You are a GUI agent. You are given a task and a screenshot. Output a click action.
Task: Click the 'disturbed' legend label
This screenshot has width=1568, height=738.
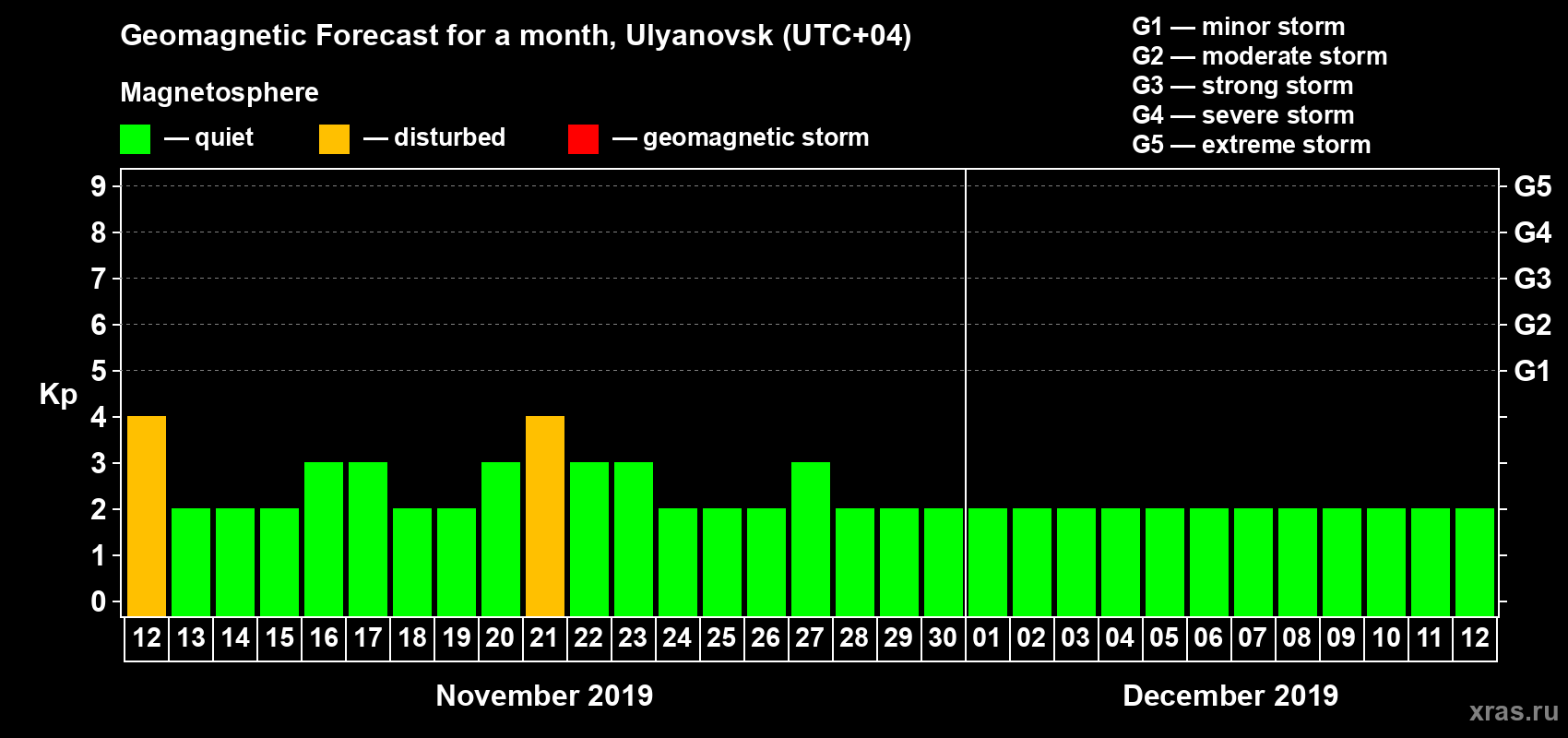pos(450,137)
